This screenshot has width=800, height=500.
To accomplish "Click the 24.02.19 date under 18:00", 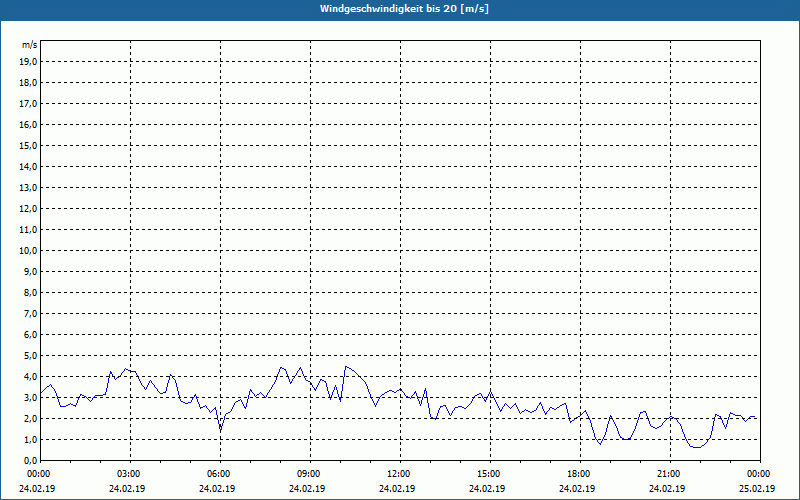I will click(x=577, y=488).
